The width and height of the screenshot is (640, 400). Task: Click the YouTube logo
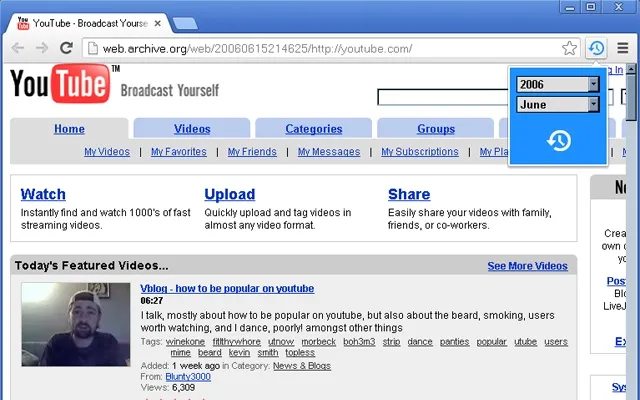coord(60,84)
